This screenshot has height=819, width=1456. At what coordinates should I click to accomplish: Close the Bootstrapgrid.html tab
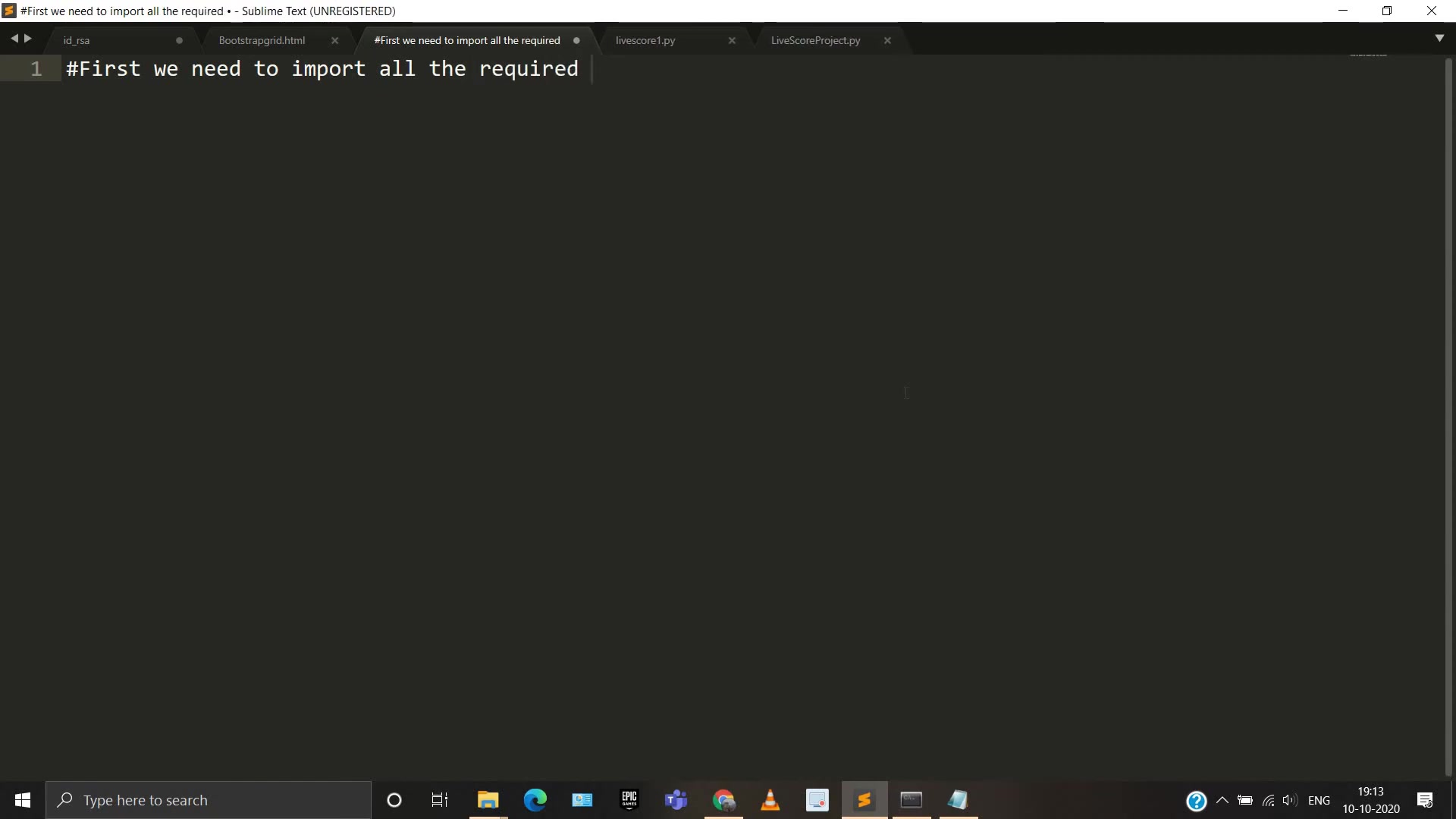pyautogui.click(x=334, y=40)
